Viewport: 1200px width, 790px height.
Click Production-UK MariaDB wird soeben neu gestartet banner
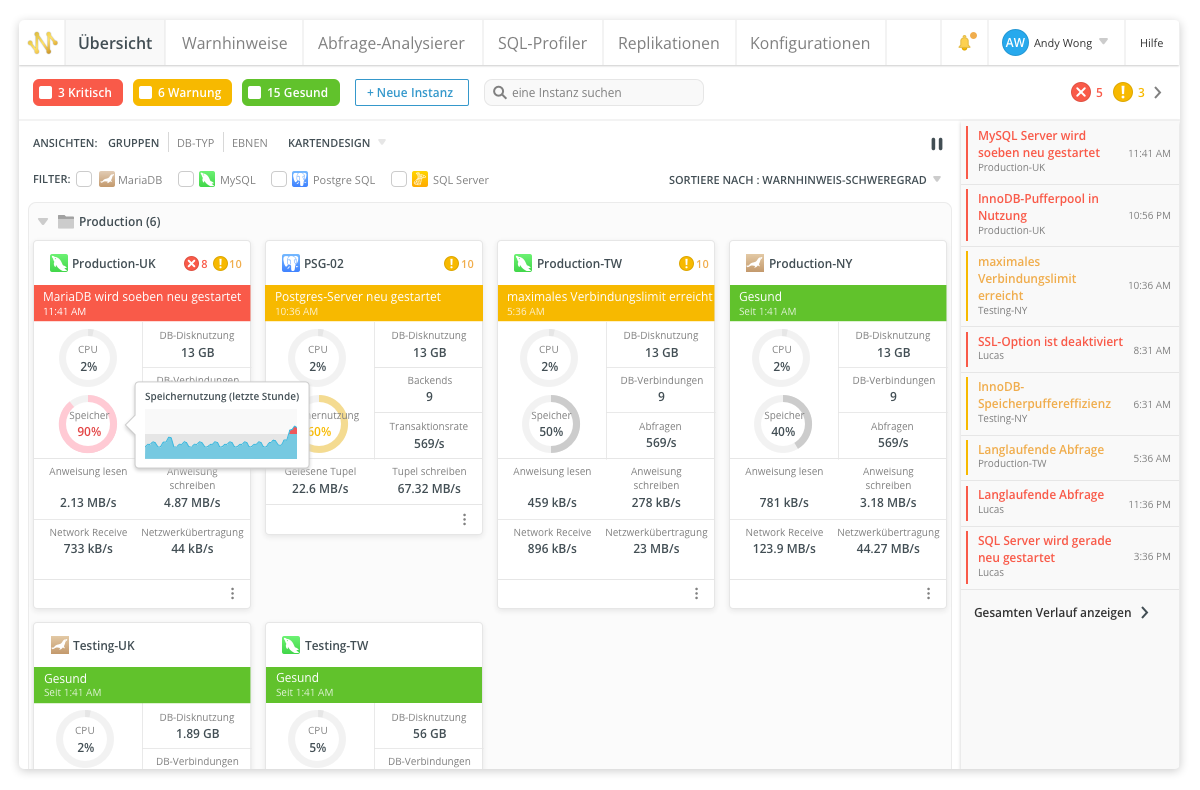pyautogui.click(x=142, y=303)
